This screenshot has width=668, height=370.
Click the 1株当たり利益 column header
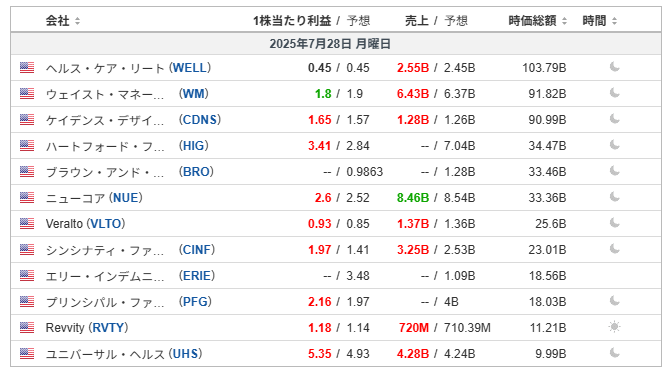tap(292, 20)
